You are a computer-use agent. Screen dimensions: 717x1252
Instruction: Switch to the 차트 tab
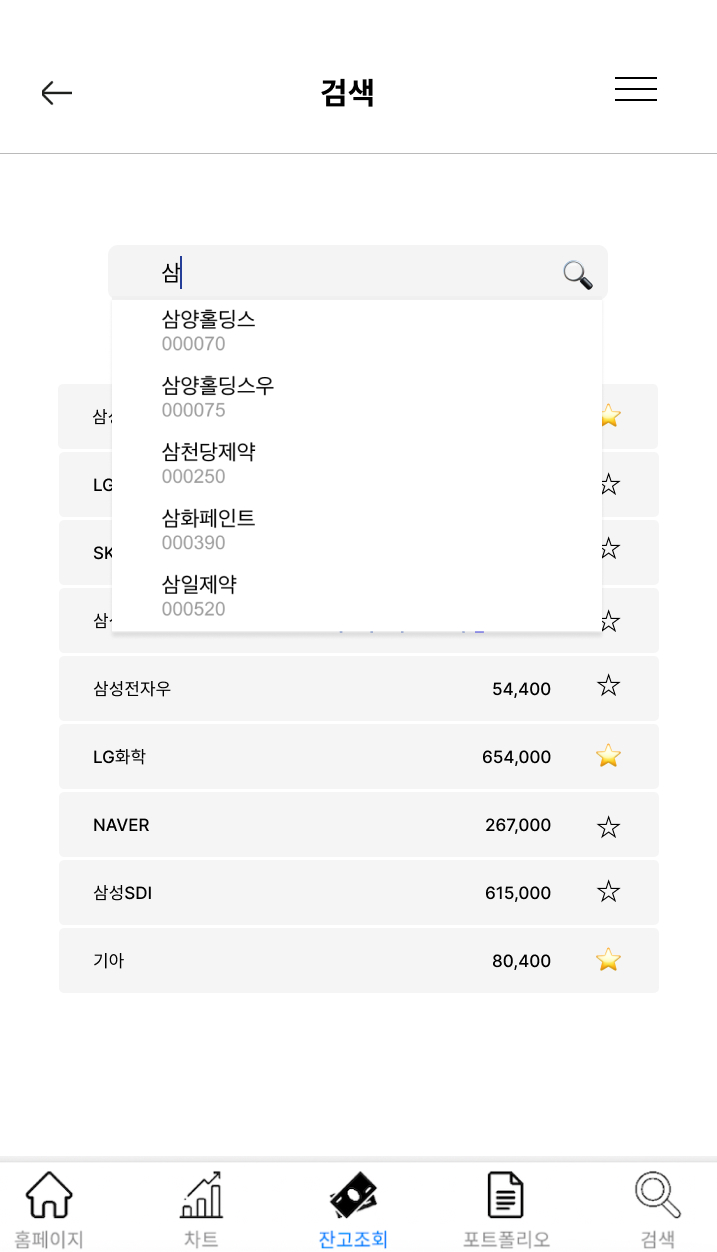point(200,1205)
